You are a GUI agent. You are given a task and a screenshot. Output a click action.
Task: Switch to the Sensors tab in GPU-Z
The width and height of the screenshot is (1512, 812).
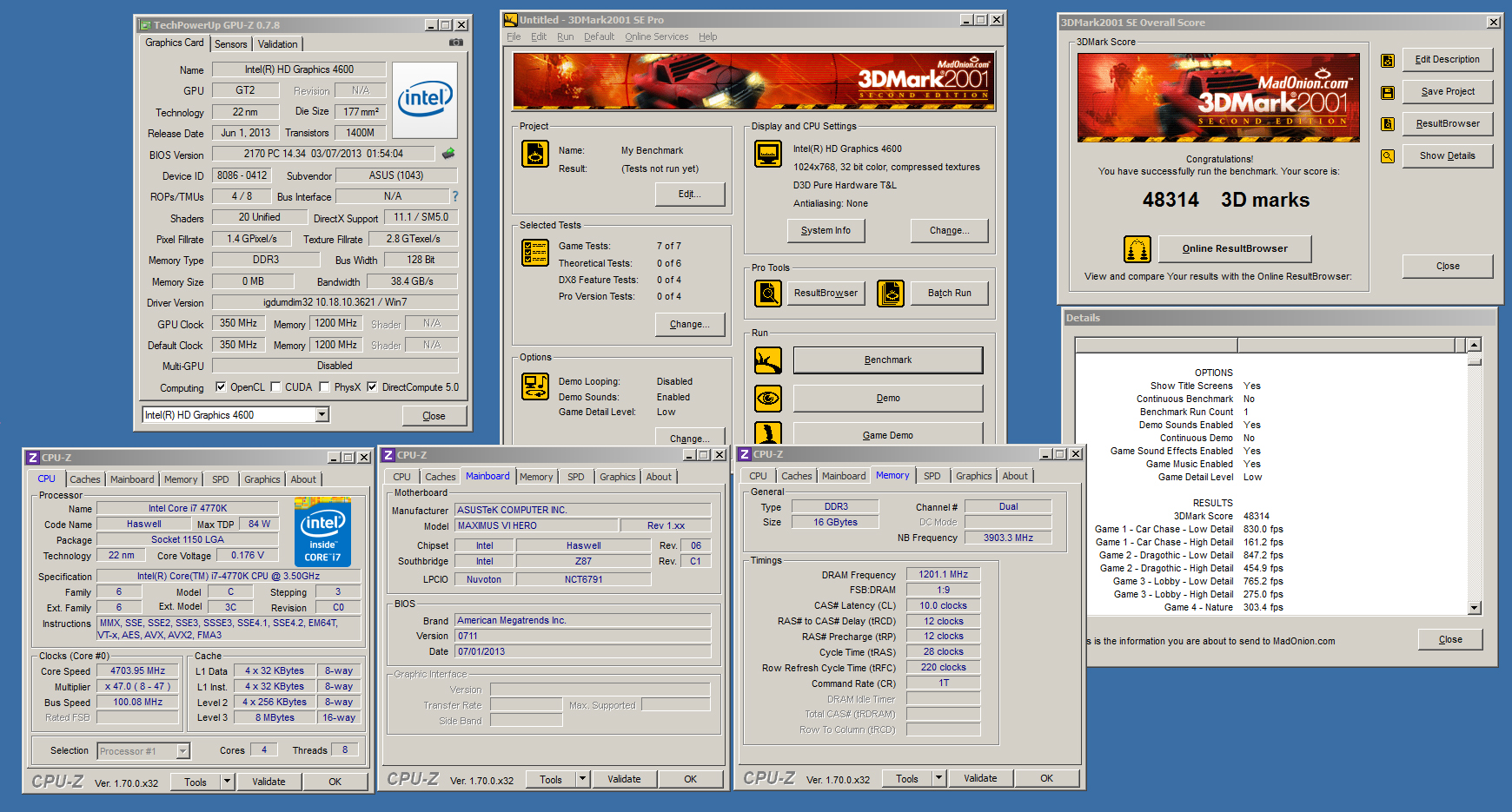point(231,44)
